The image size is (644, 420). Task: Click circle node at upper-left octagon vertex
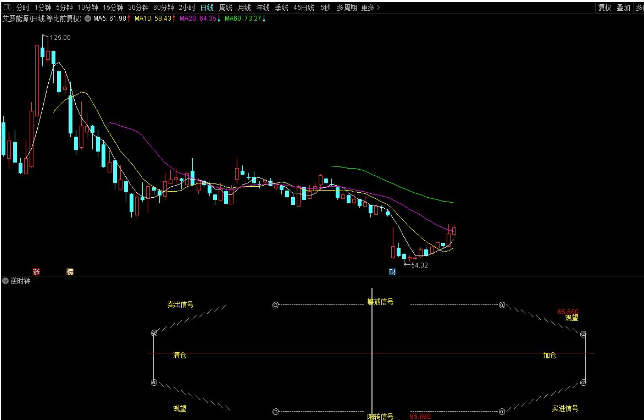pos(154,333)
